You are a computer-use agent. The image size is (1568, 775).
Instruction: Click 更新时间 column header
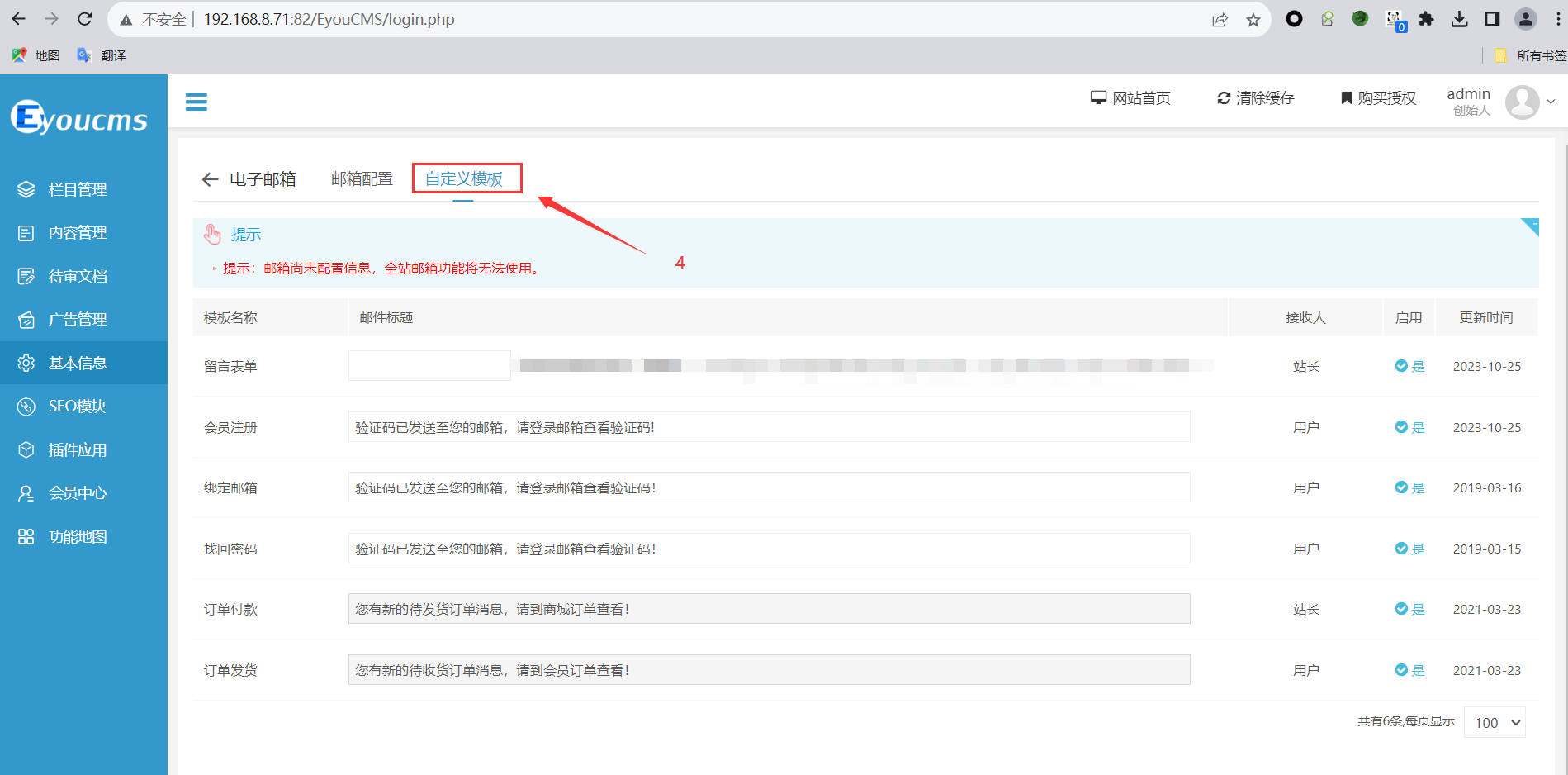tap(1486, 318)
